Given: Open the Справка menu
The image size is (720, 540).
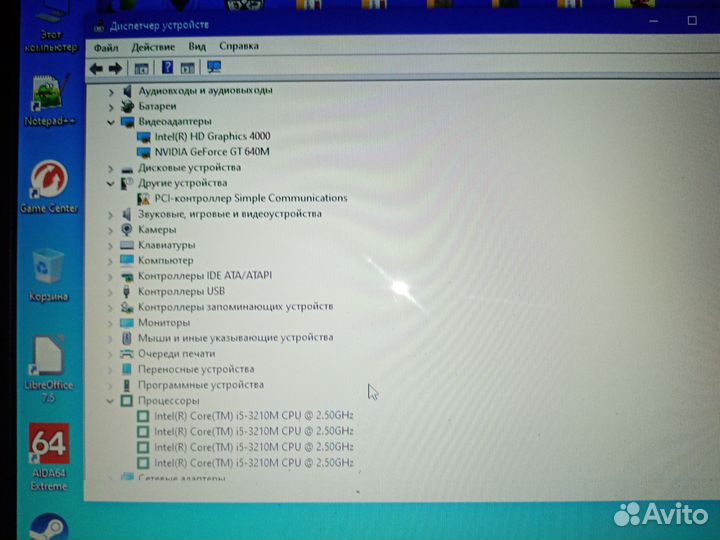Looking at the screenshot, I should point(239,46).
